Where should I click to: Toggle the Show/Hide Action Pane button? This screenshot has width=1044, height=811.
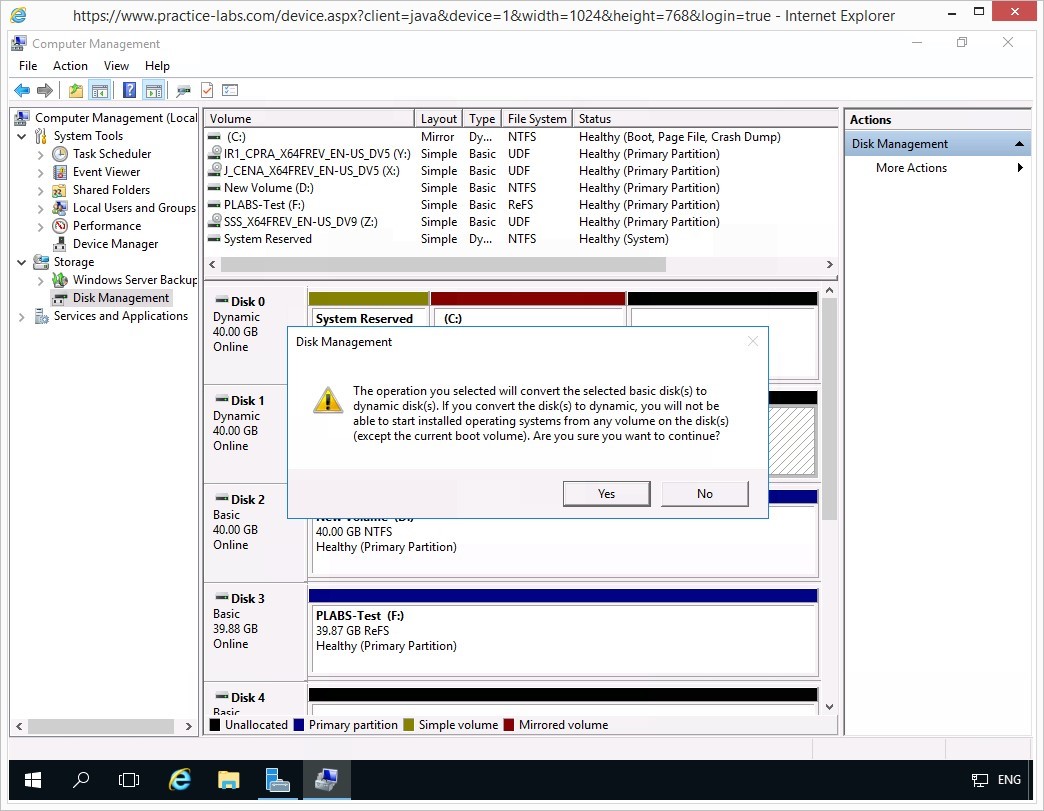click(153, 91)
